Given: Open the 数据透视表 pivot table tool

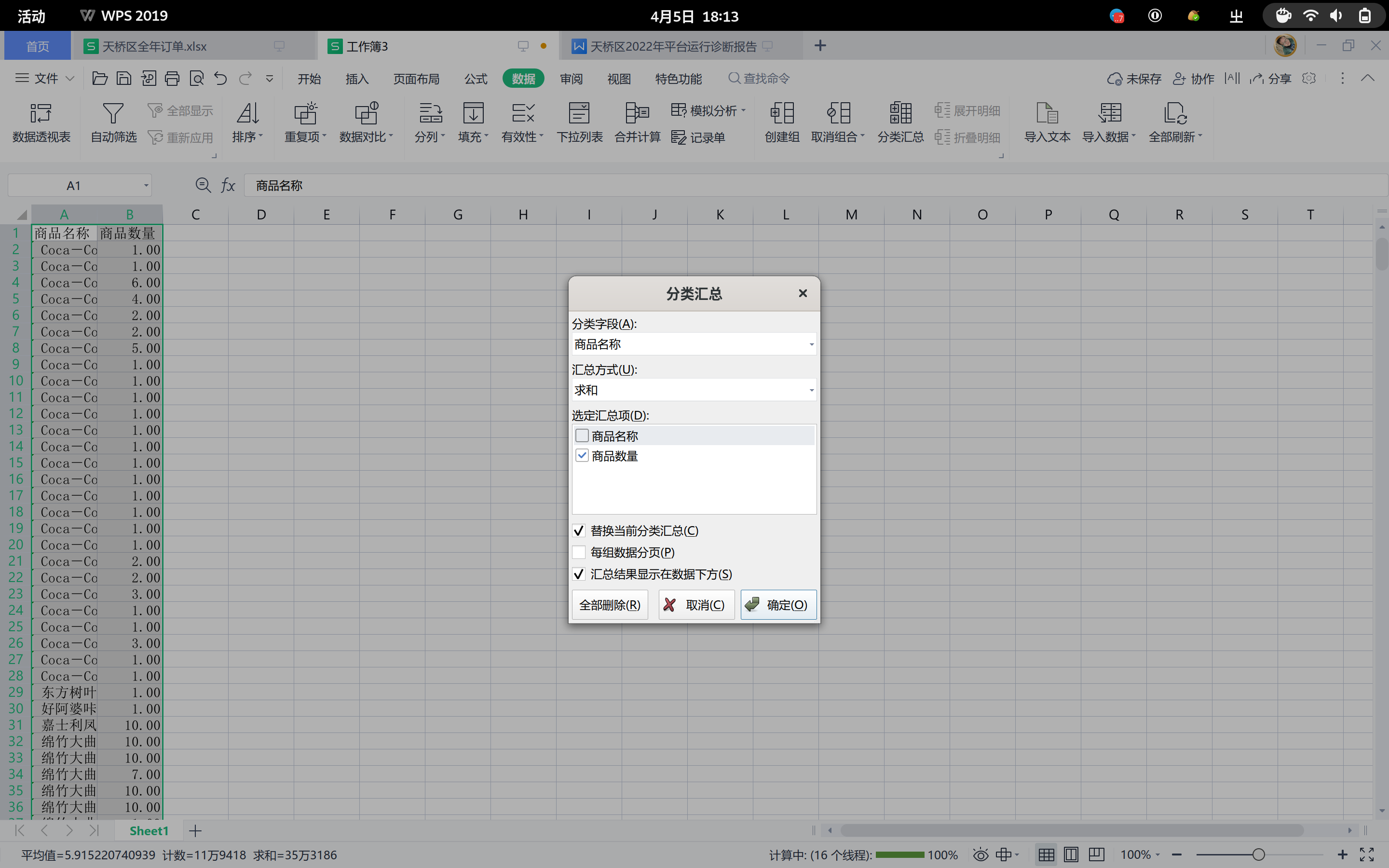Looking at the screenshot, I should [41, 122].
